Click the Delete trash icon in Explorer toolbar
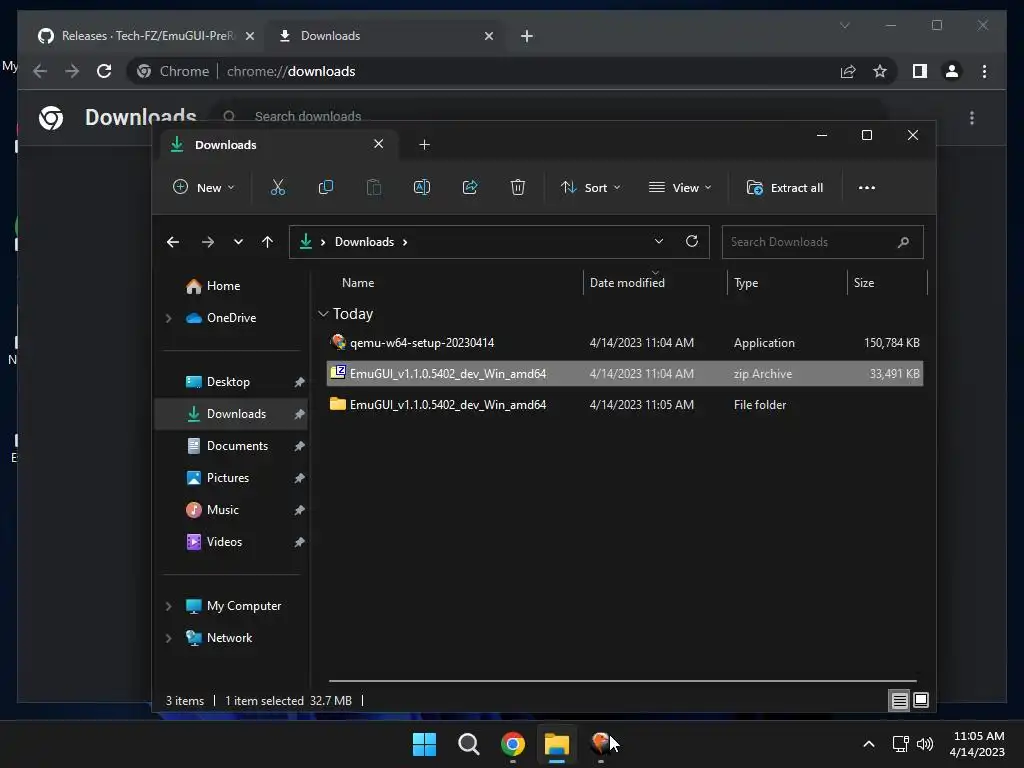 (x=517, y=187)
